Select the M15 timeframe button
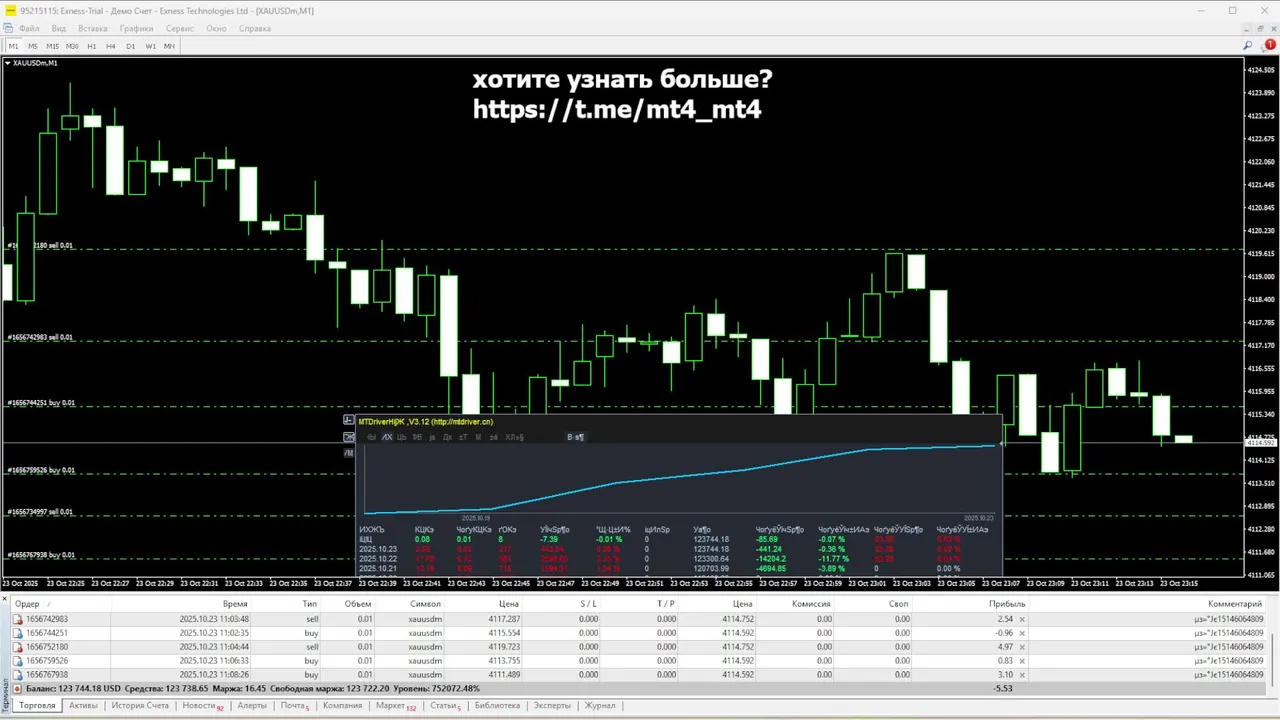 click(x=52, y=46)
